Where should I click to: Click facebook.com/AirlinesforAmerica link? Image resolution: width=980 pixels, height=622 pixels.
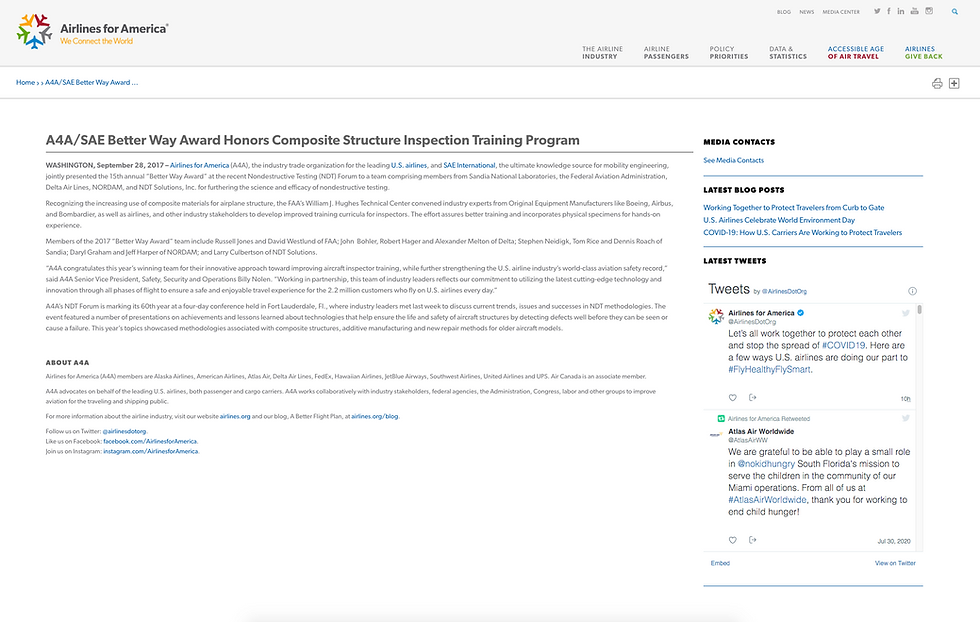coord(150,441)
